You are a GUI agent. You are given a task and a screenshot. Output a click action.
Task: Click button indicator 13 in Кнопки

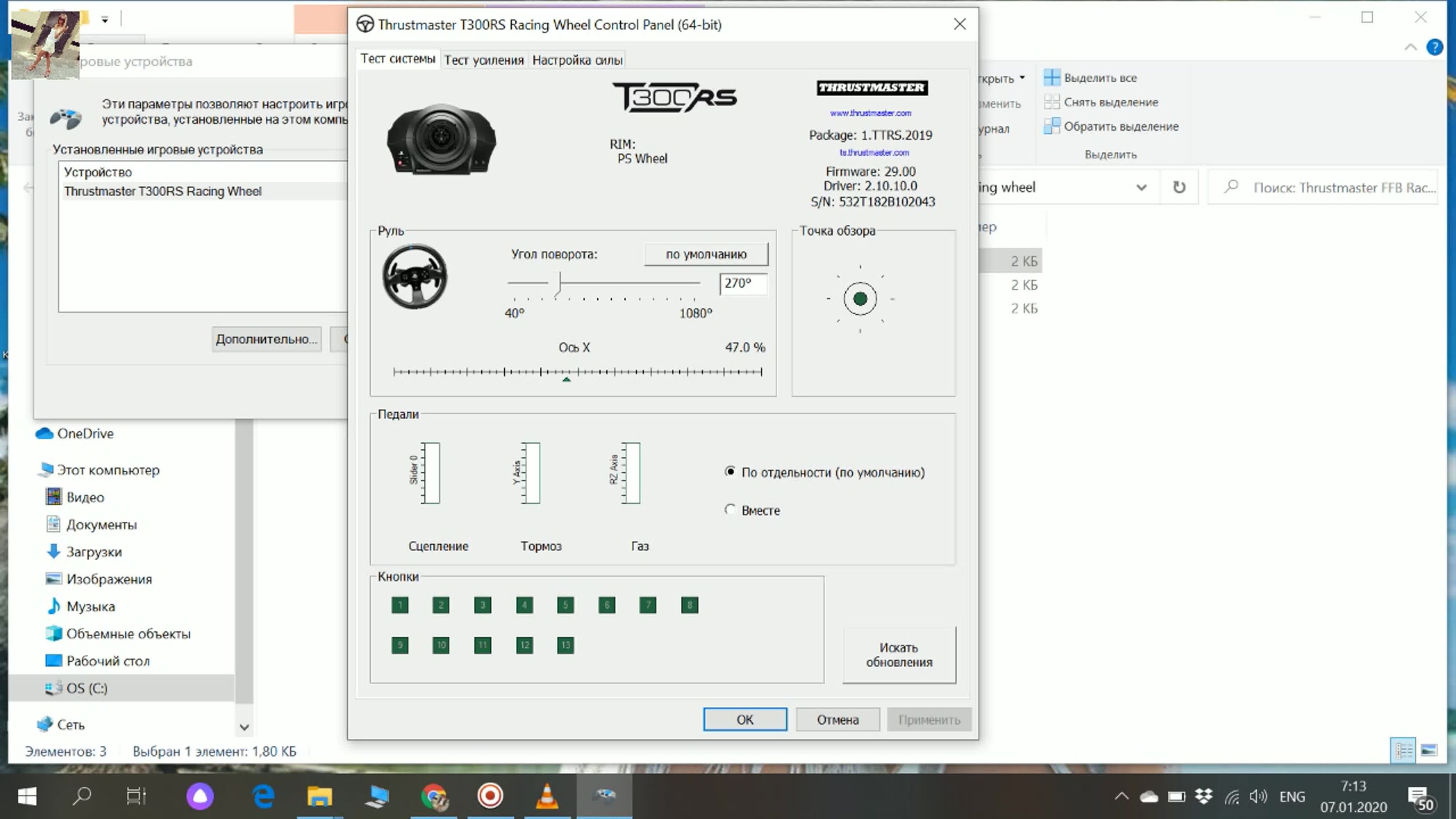click(x=565, y=645)
